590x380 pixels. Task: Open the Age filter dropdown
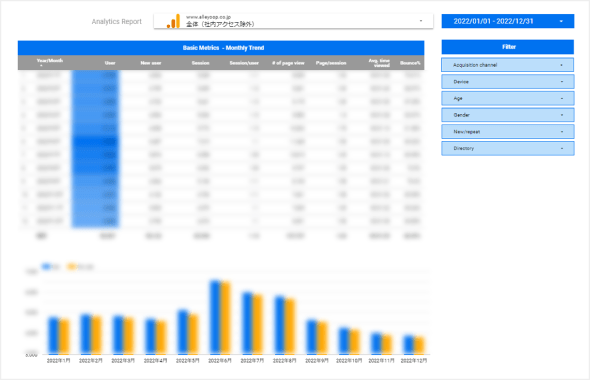(x=508, y=98)
